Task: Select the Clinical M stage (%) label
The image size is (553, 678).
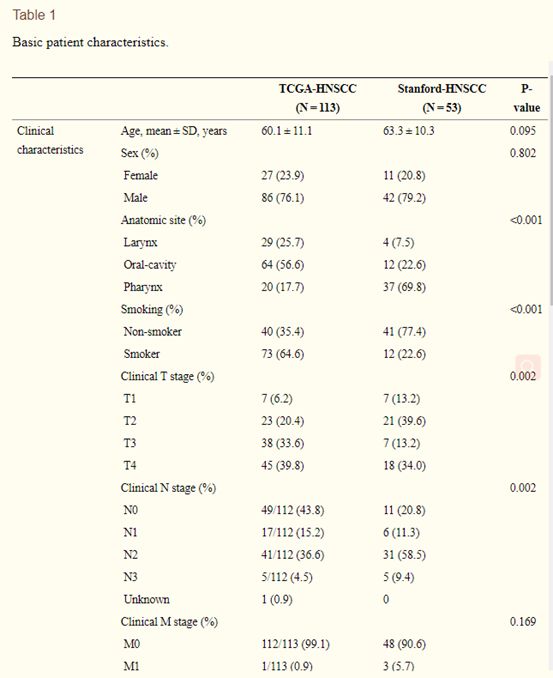Action: pos(169,622)
